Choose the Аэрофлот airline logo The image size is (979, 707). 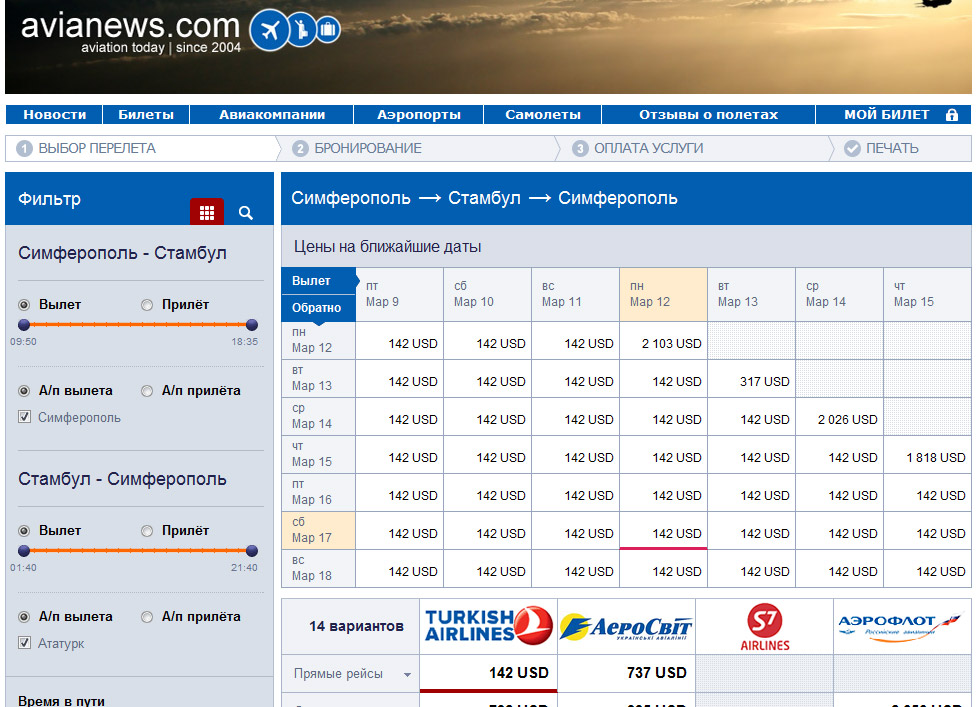click(901, 626)
